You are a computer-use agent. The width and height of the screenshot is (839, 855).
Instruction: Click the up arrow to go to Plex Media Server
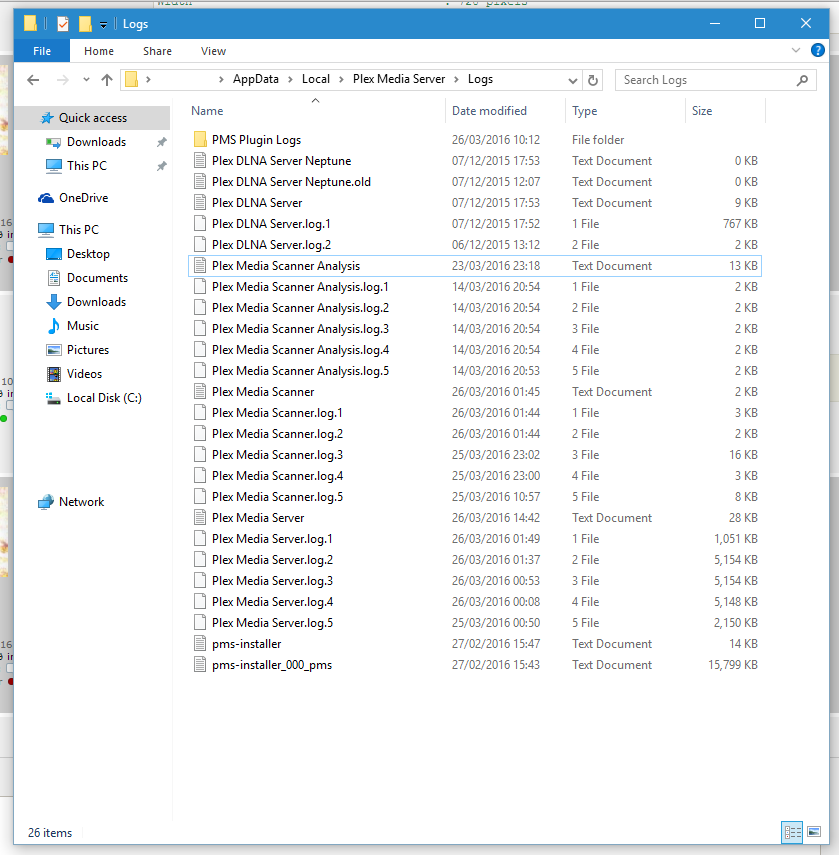[108, 79]
